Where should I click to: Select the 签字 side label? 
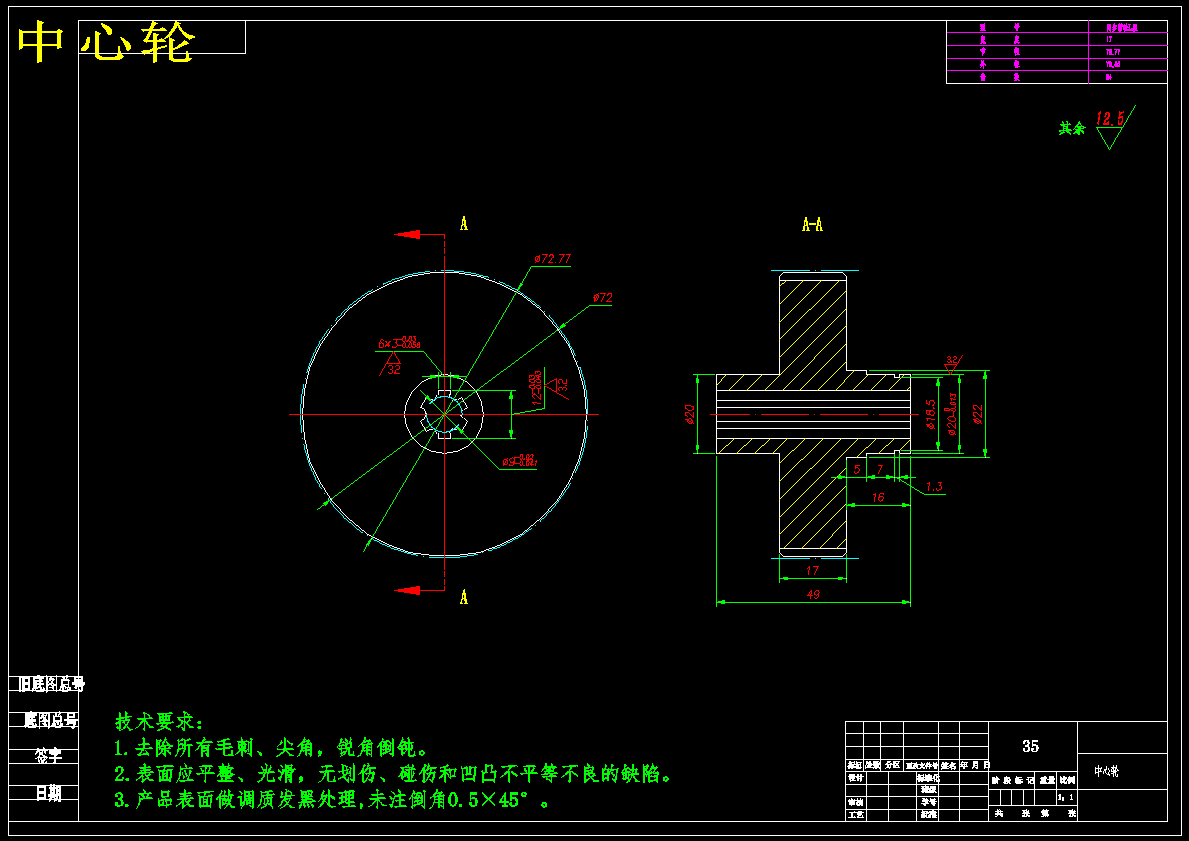point(49,756)
